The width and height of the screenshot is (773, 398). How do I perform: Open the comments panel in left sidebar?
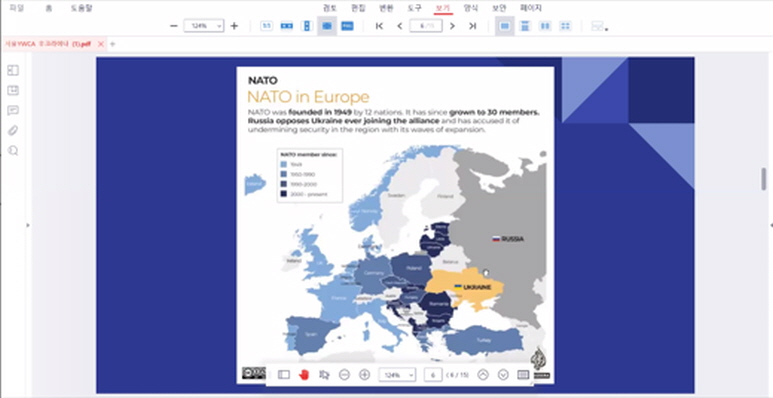point(13,110)
